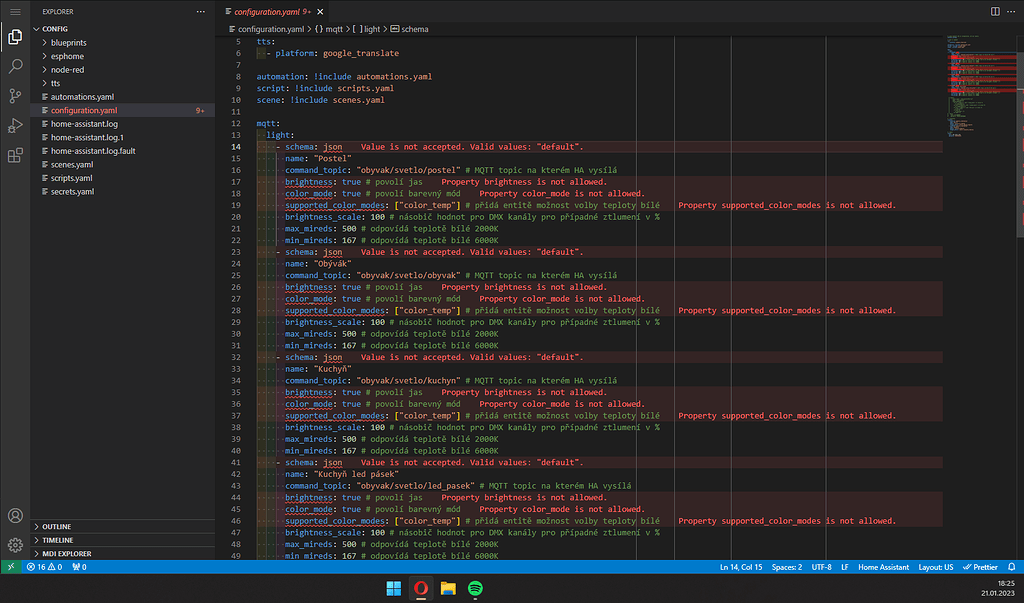The width and height of the screenshot is (1024, 603).
Task: Click "Postel" name value on line 15
Action: click(x=332, y=159)
